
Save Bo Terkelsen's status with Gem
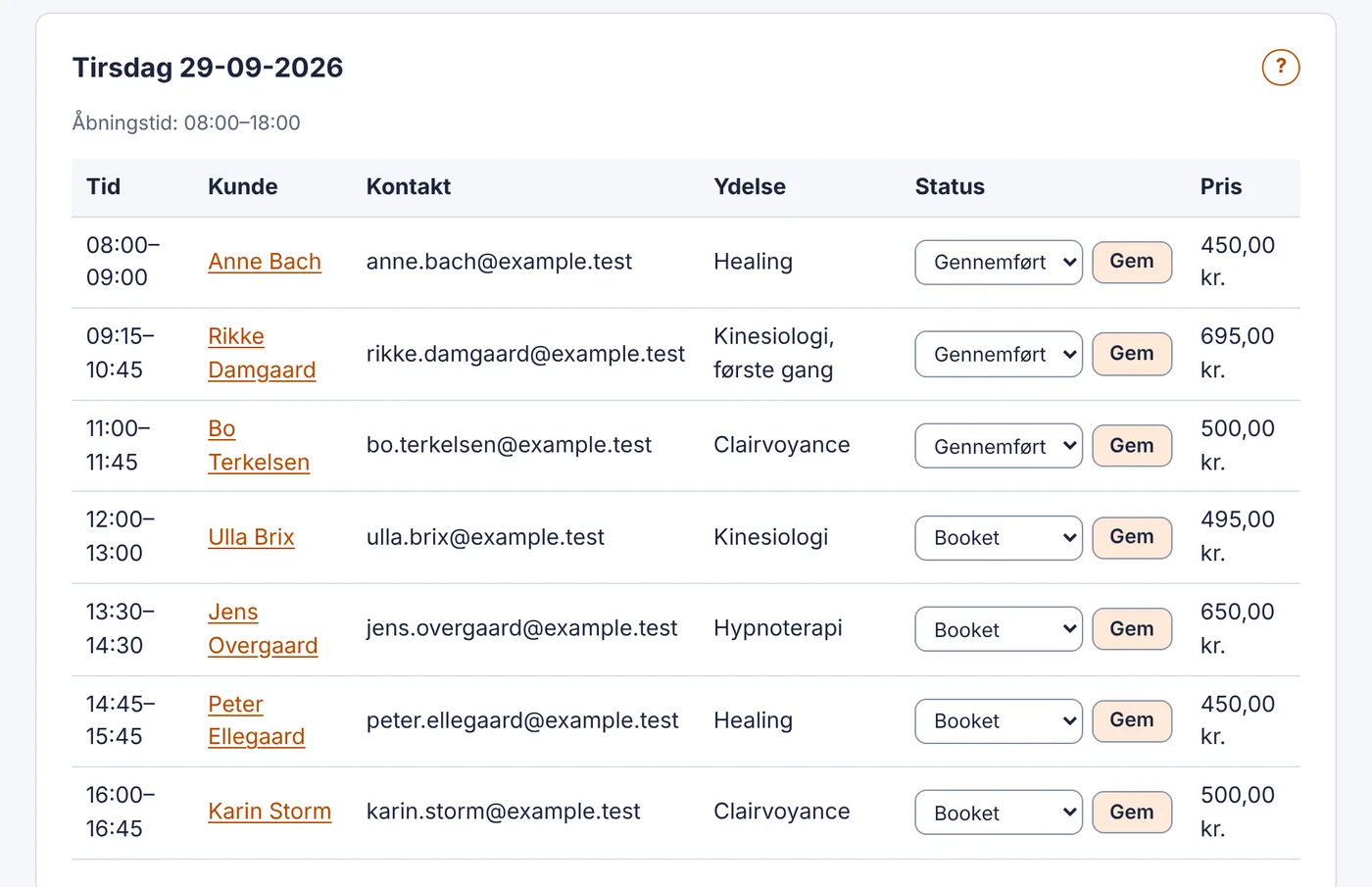coord(1132,446)
